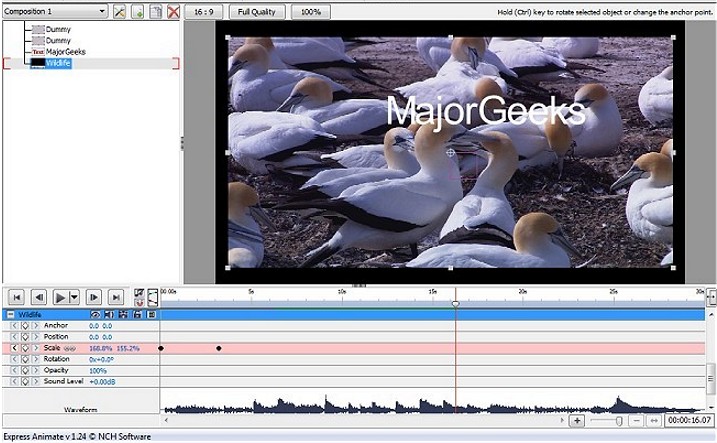
Task: Collapse the Wildlife layer properties
Action: pyautogui.click(x=11, y=315)
